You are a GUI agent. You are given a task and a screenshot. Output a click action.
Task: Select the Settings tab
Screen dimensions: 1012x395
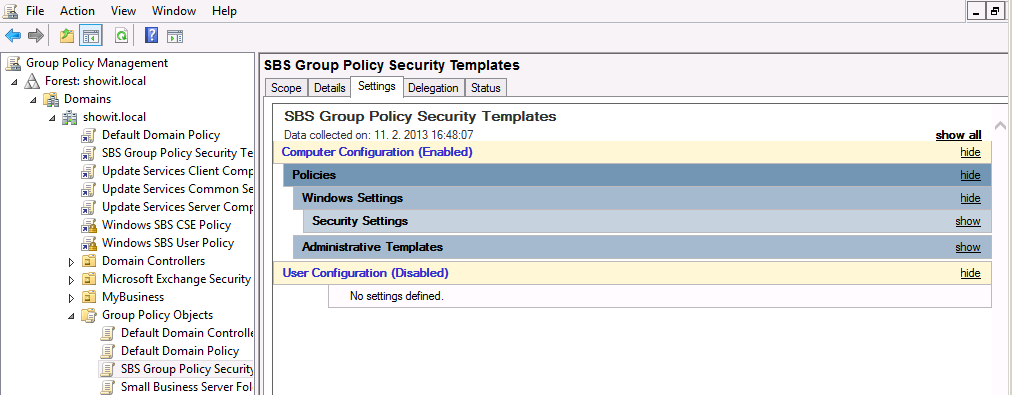[377, 86]
